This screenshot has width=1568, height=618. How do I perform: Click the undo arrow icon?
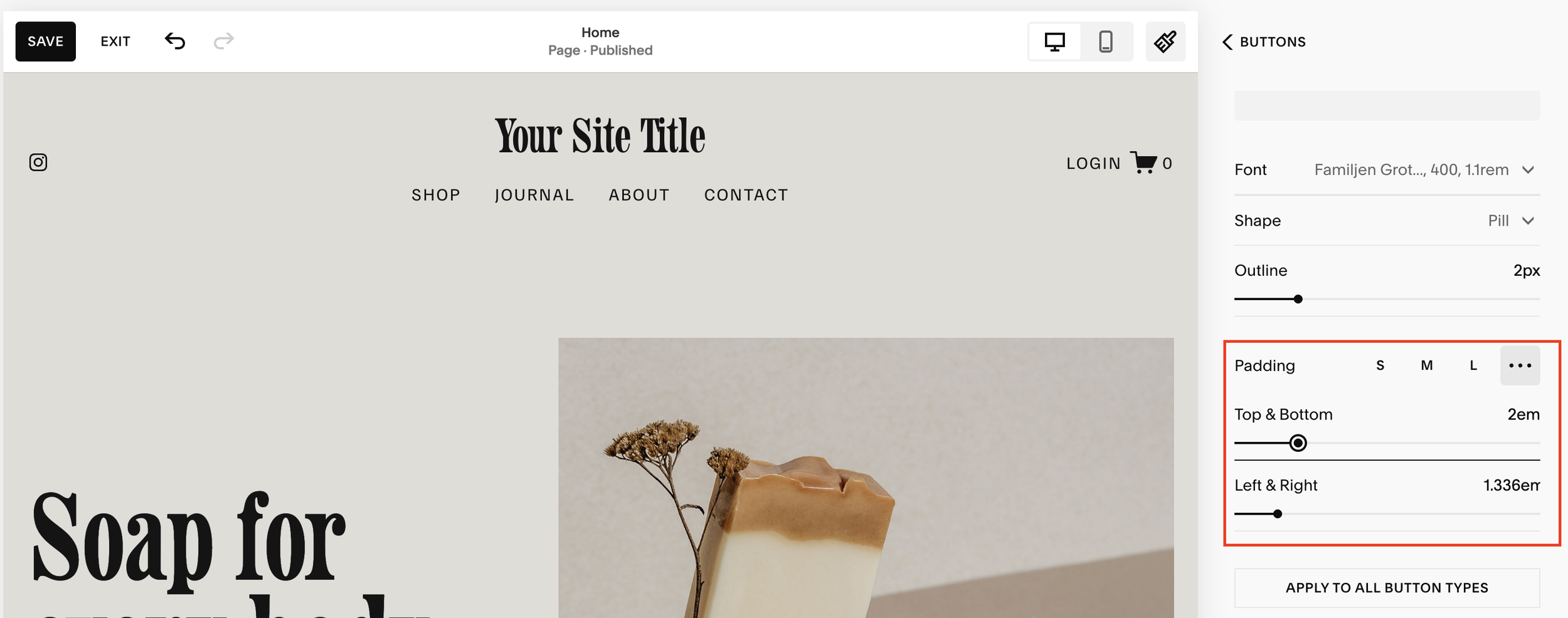175,41
